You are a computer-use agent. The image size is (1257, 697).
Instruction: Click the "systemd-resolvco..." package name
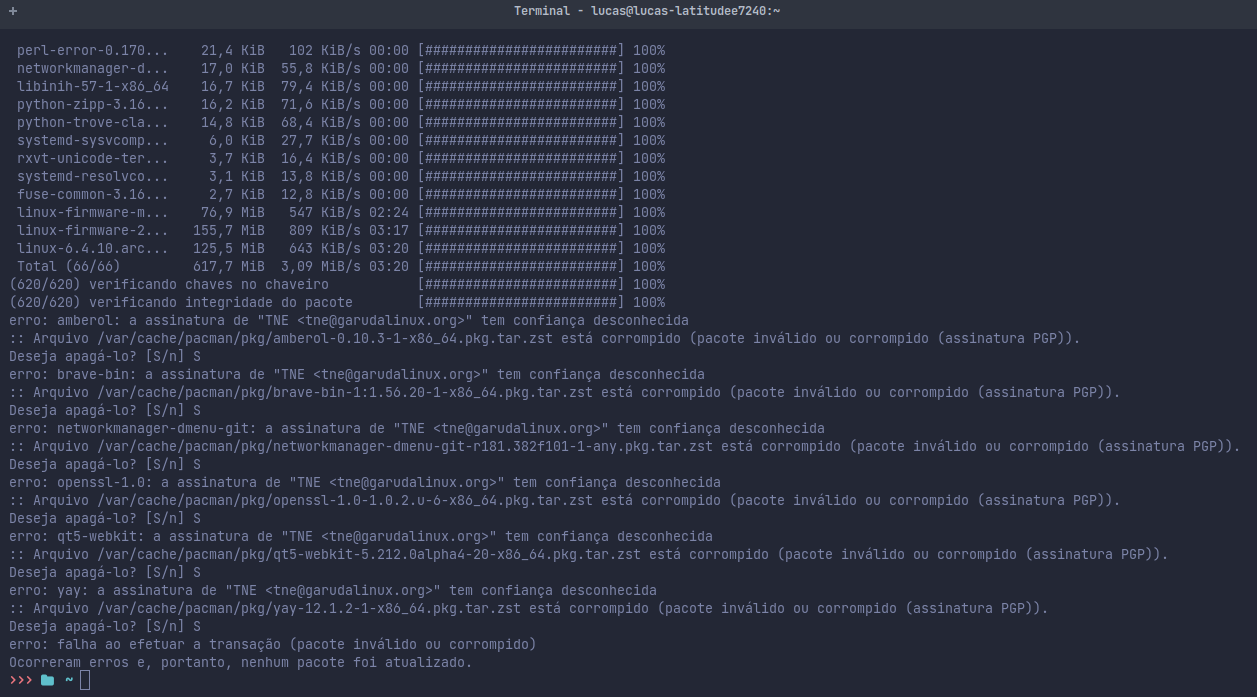tap(92, 176)
